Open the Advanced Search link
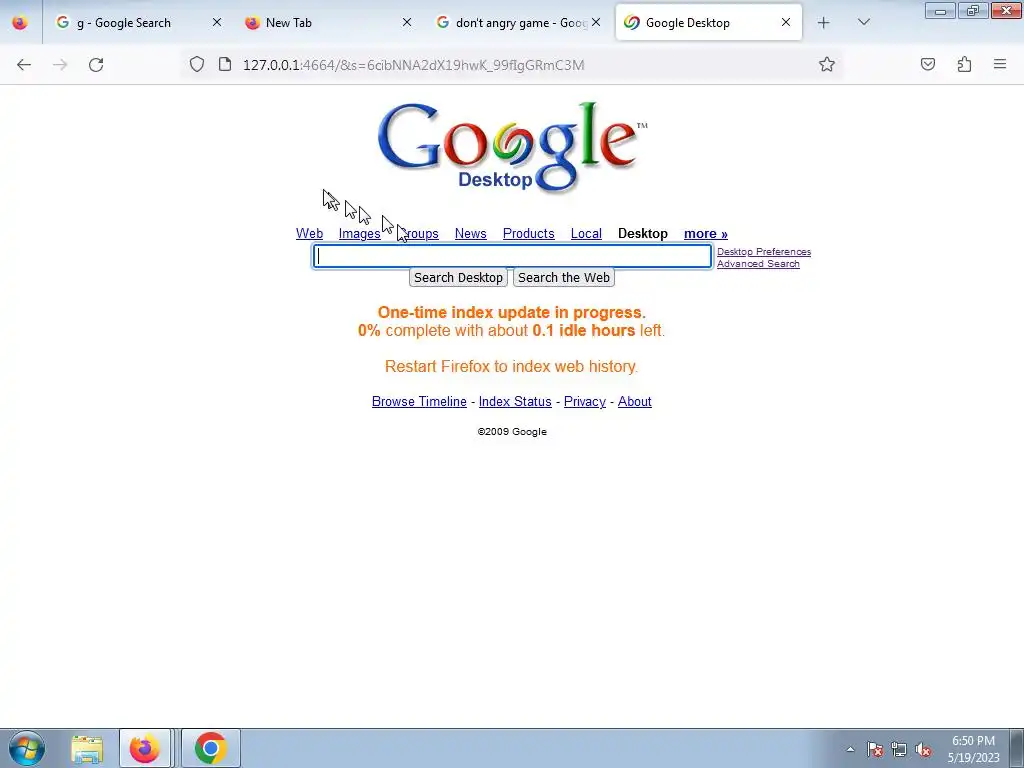 [x=758, y=264]
